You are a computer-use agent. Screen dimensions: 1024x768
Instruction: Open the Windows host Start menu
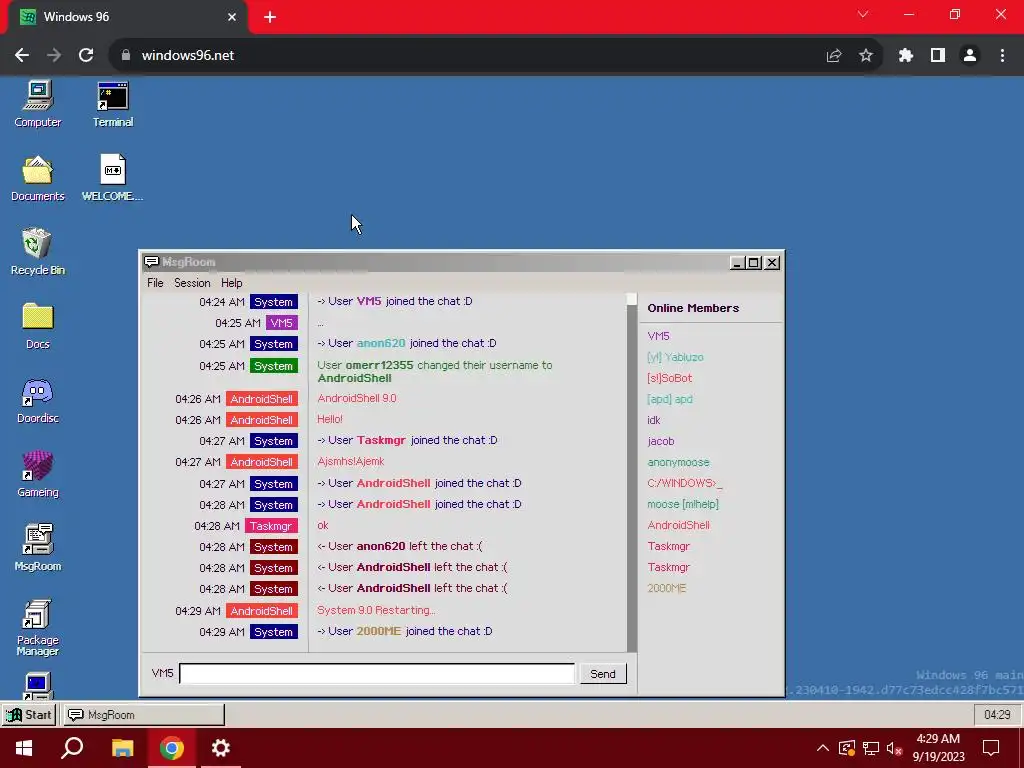(24, 748)
